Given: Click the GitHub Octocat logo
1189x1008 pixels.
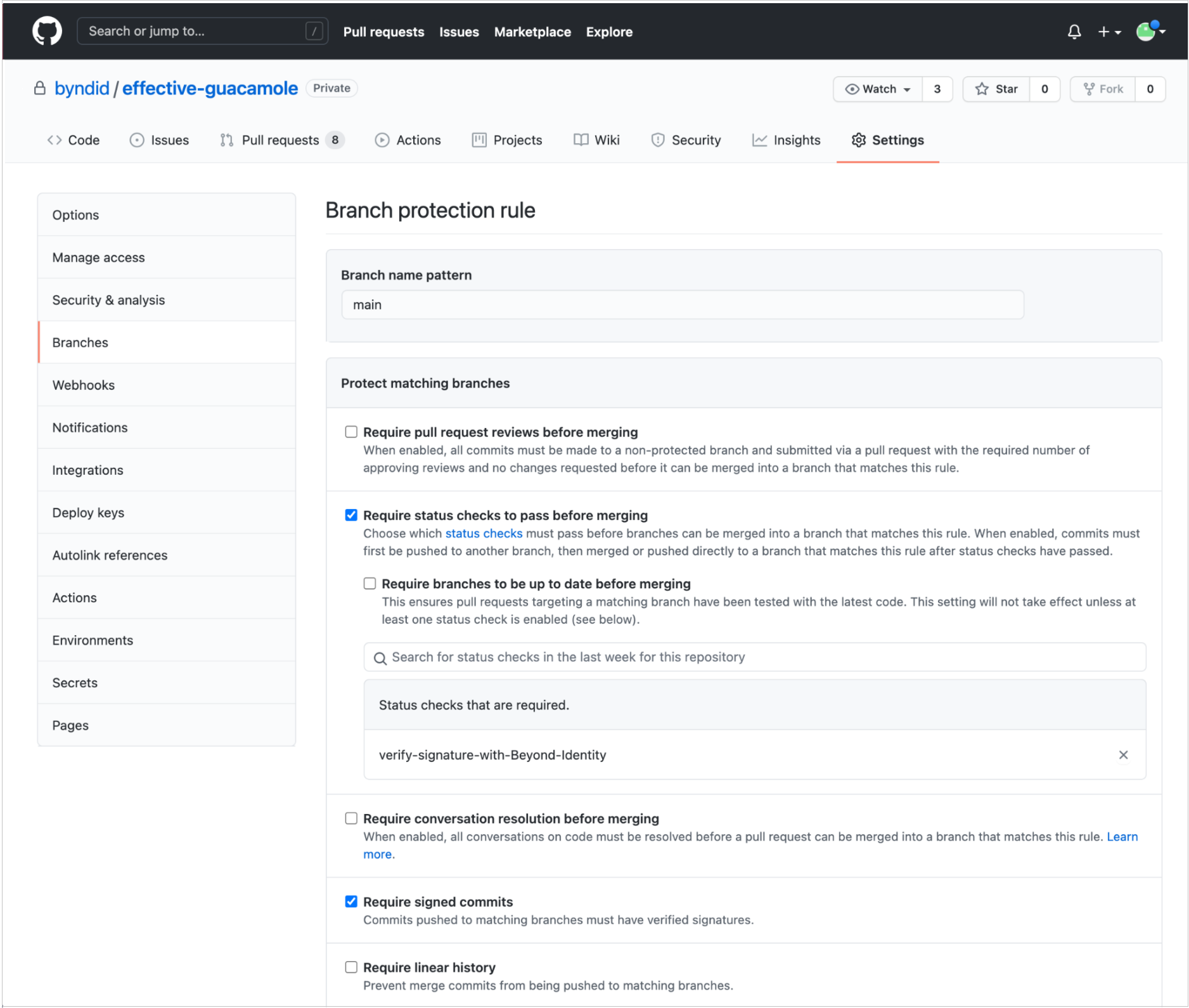Looking at the screenshot, I should click(x=47, y=31).
